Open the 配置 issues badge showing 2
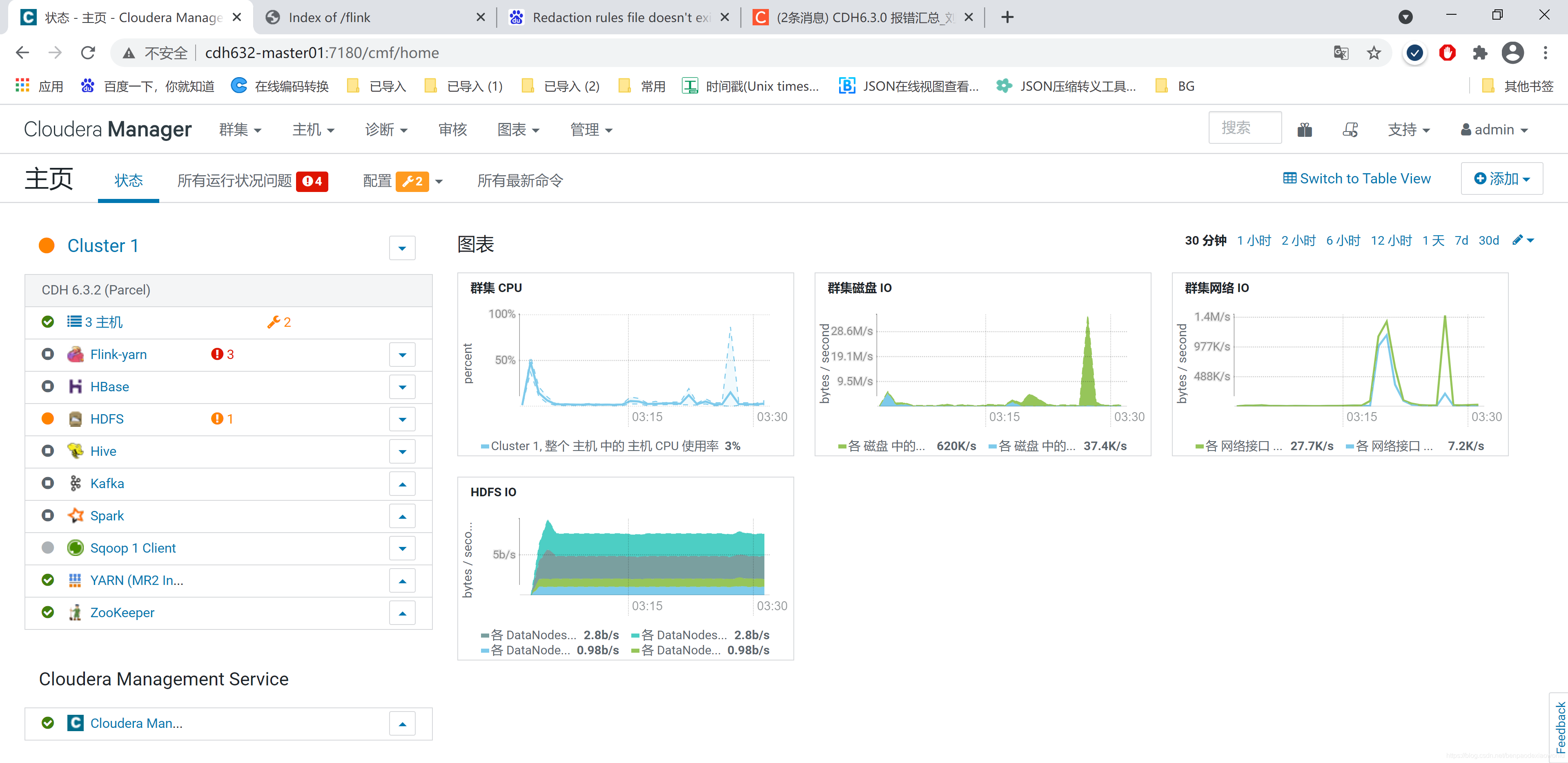Screen dimensions: 1568x763 click(x=412, y=181)
